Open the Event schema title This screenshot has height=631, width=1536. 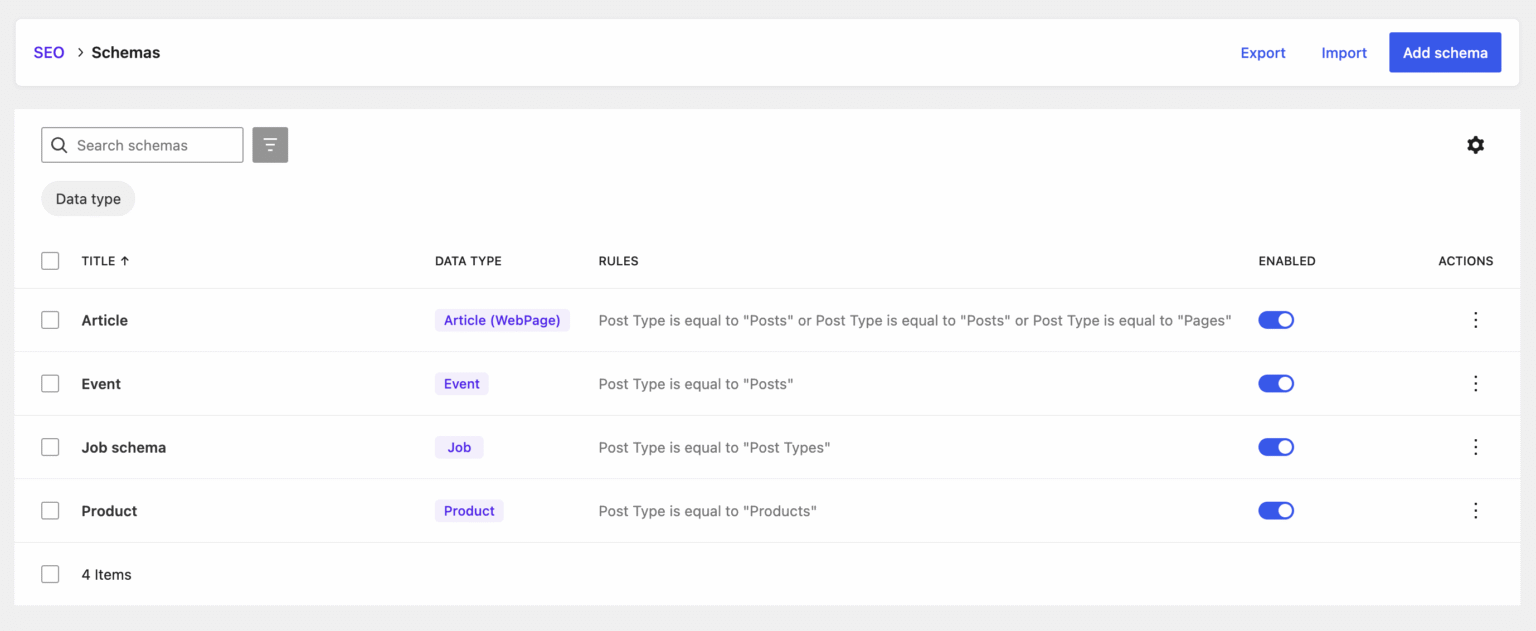coord(101,384)
